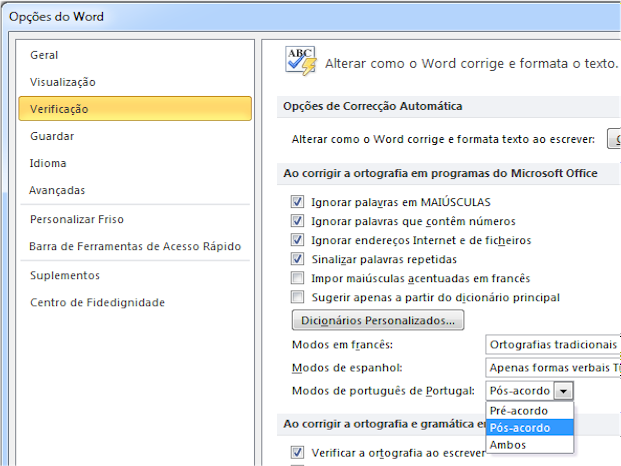Image resolution: width=621 pixels, height=466 pixels.
Task: Toggle Ignorar endereços Internet e de ficheiros
Action: (297, 240)
